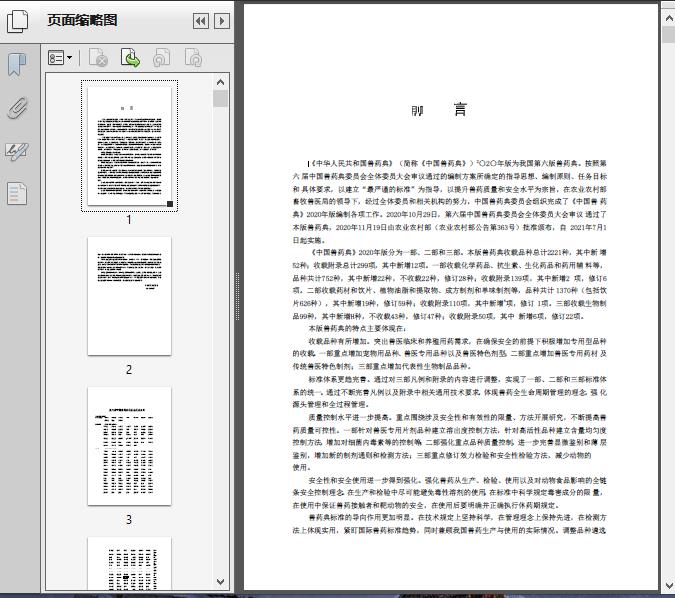Image resolution: width=675 pixels, height=598 pixels.
Task: Select page 2 thumbnail
Action: [x=129, y=296]
